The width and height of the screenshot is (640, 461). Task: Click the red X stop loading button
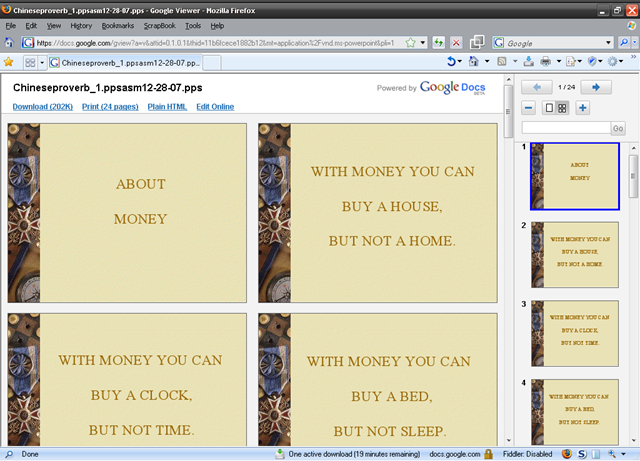tap(456, 42)
